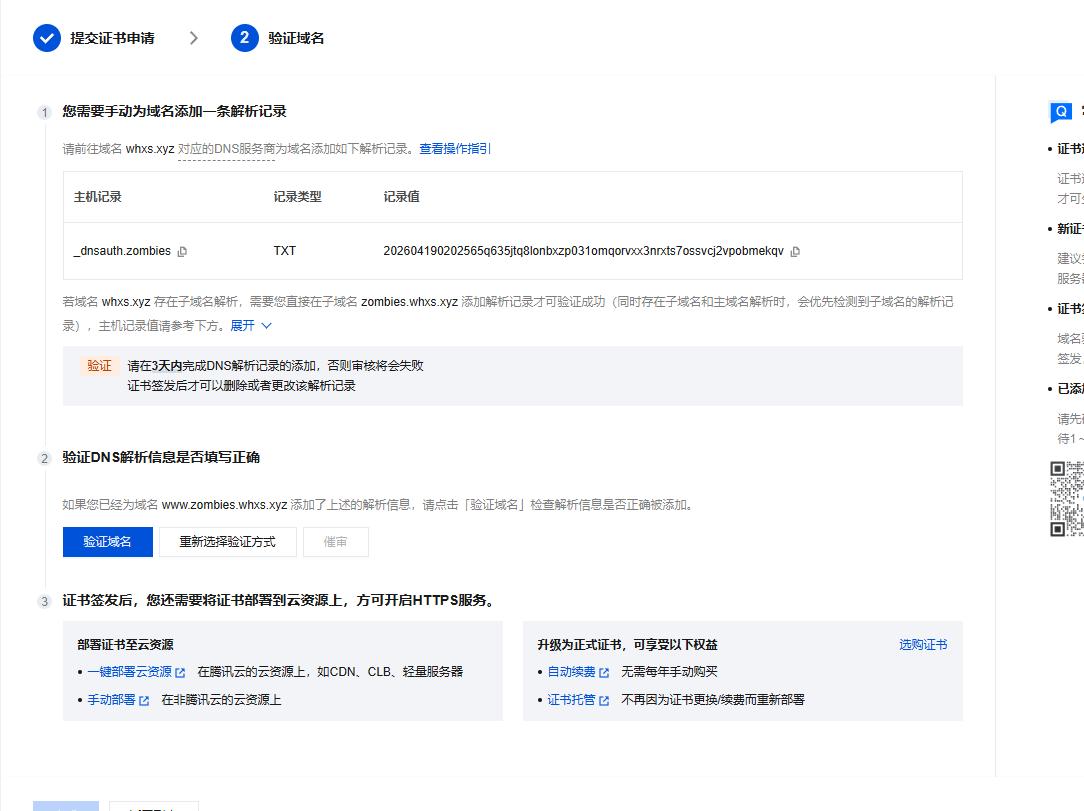This screenshot has width=1084, height=811.
Task: Copy the TXT record value
Action: 795,252
